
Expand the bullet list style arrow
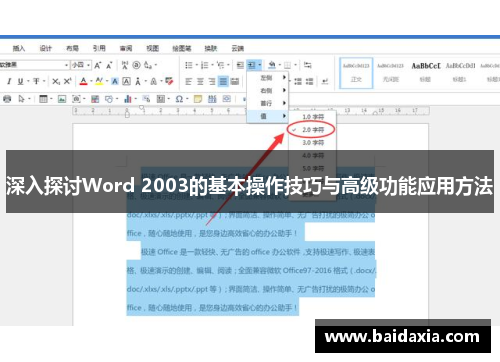(x=196, y=65)
